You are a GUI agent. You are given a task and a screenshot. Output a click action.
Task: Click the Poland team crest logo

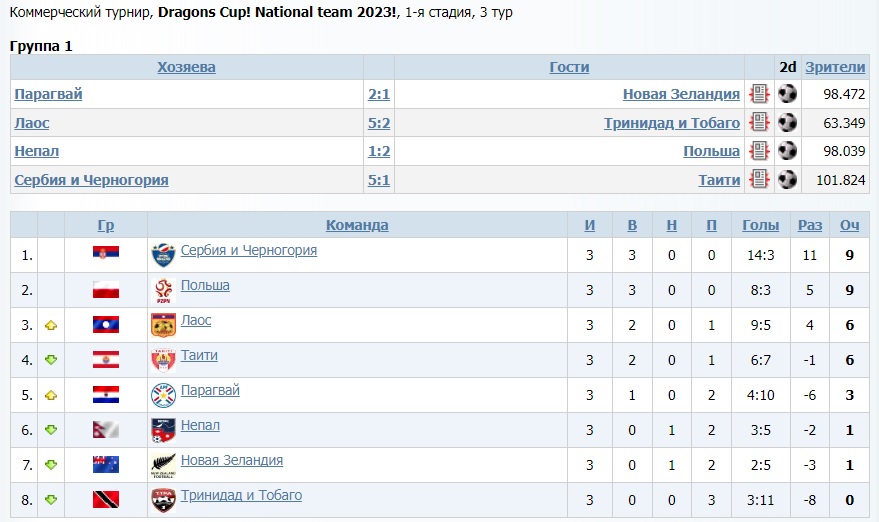point(163,290)
